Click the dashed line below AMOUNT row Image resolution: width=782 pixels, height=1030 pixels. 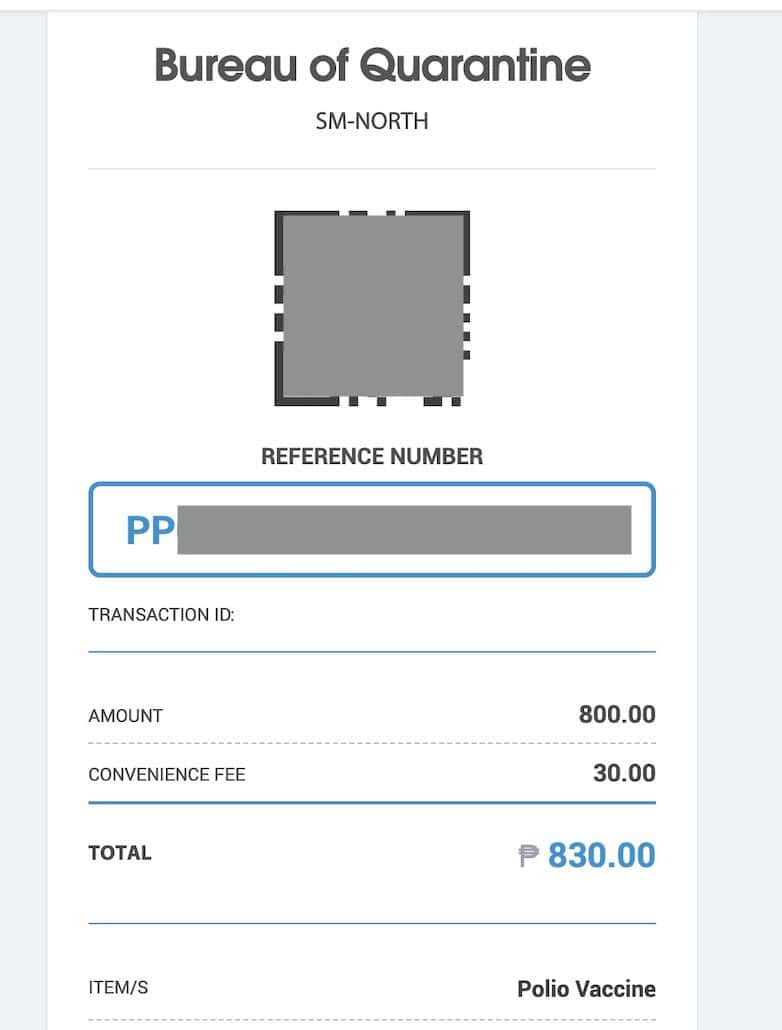[x=372, y=743]
